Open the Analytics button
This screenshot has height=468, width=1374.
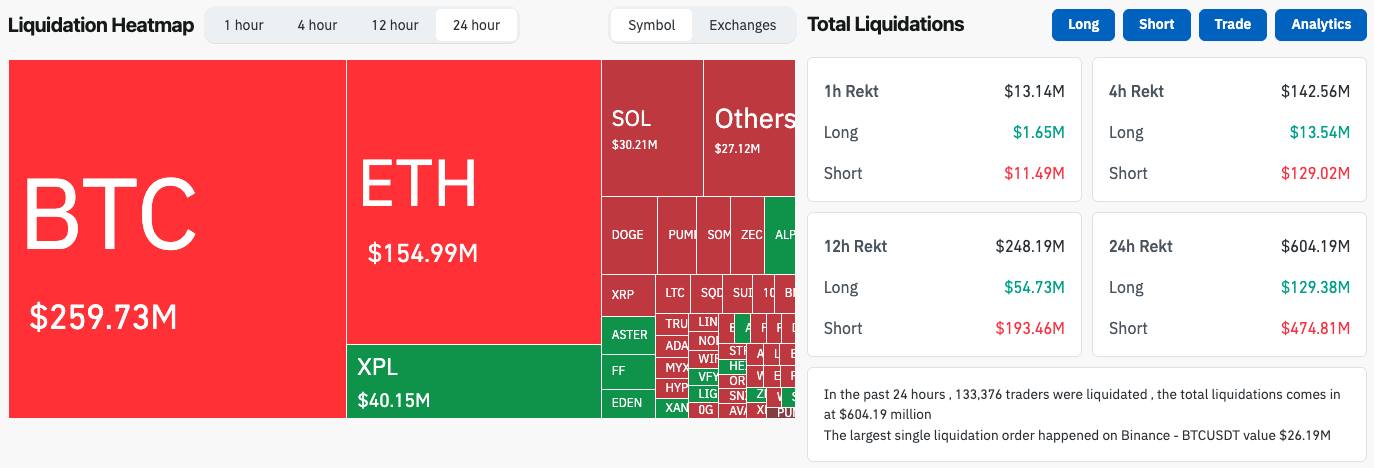(x=1320, y=25)
